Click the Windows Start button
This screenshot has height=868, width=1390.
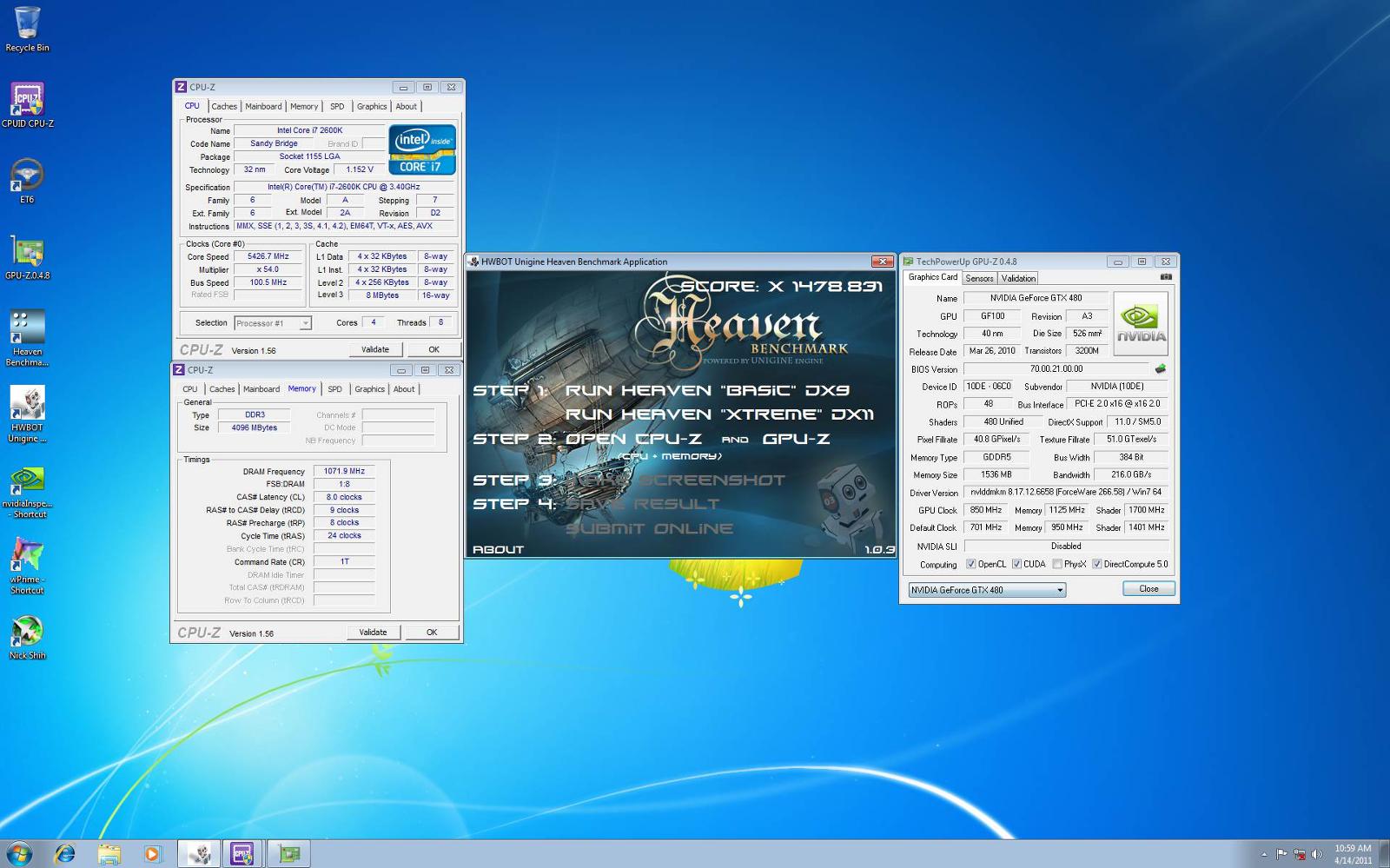[19, 853]
